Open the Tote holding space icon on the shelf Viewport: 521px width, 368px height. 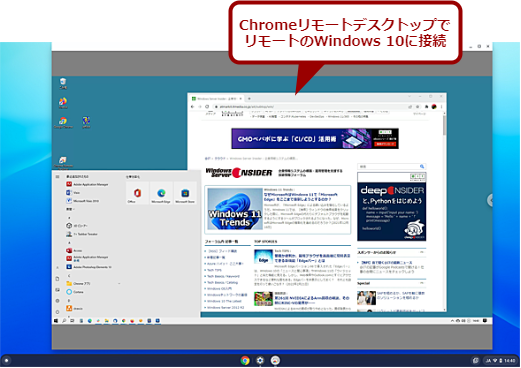[x=476, y=360]
